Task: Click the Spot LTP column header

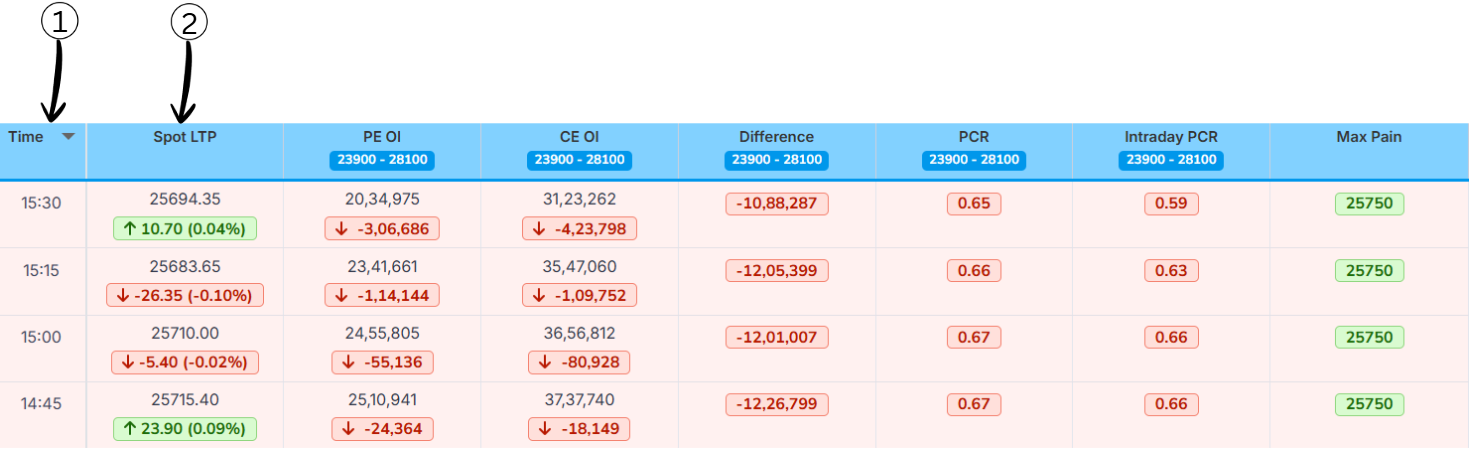Action: (x=184, y=137)
